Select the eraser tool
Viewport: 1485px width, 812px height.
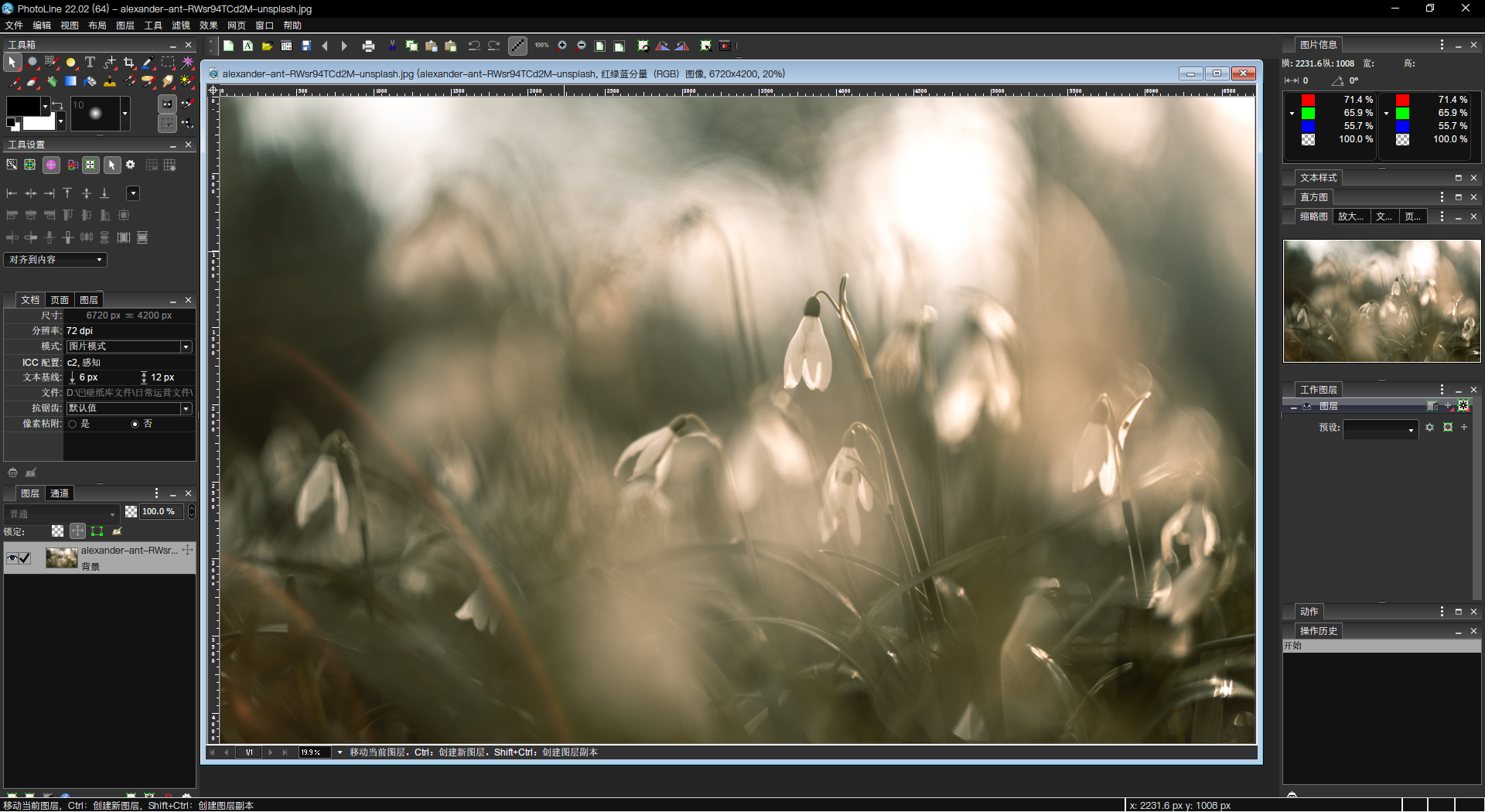click(32, 82)
